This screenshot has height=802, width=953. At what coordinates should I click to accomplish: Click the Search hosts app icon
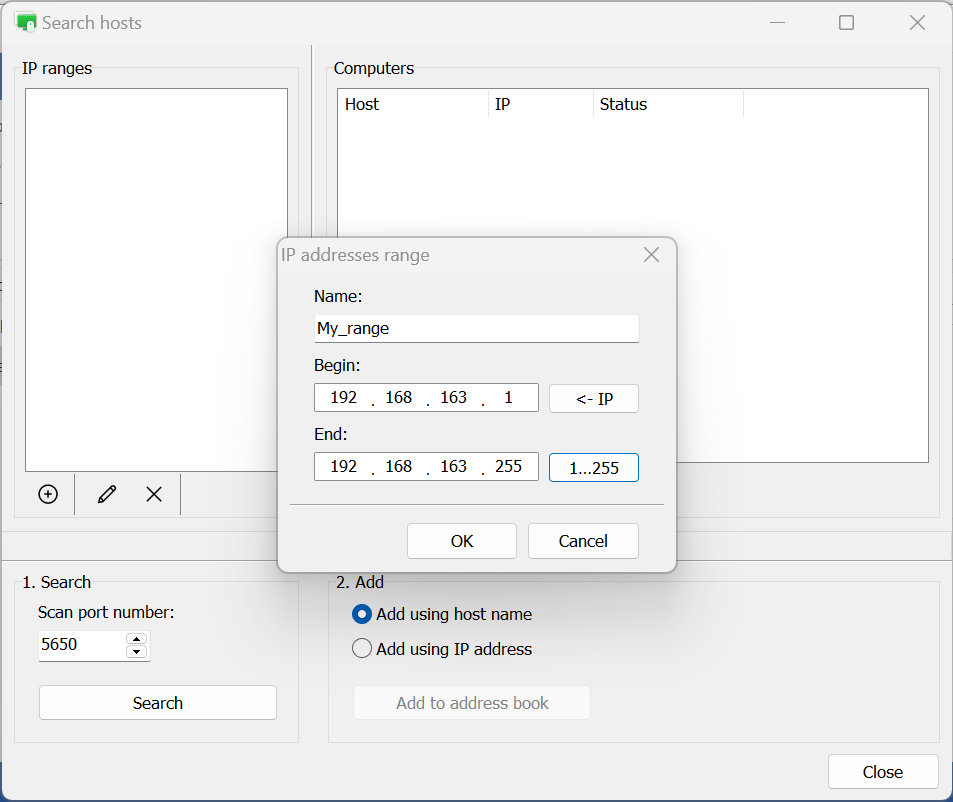click(x=26, y=22)
